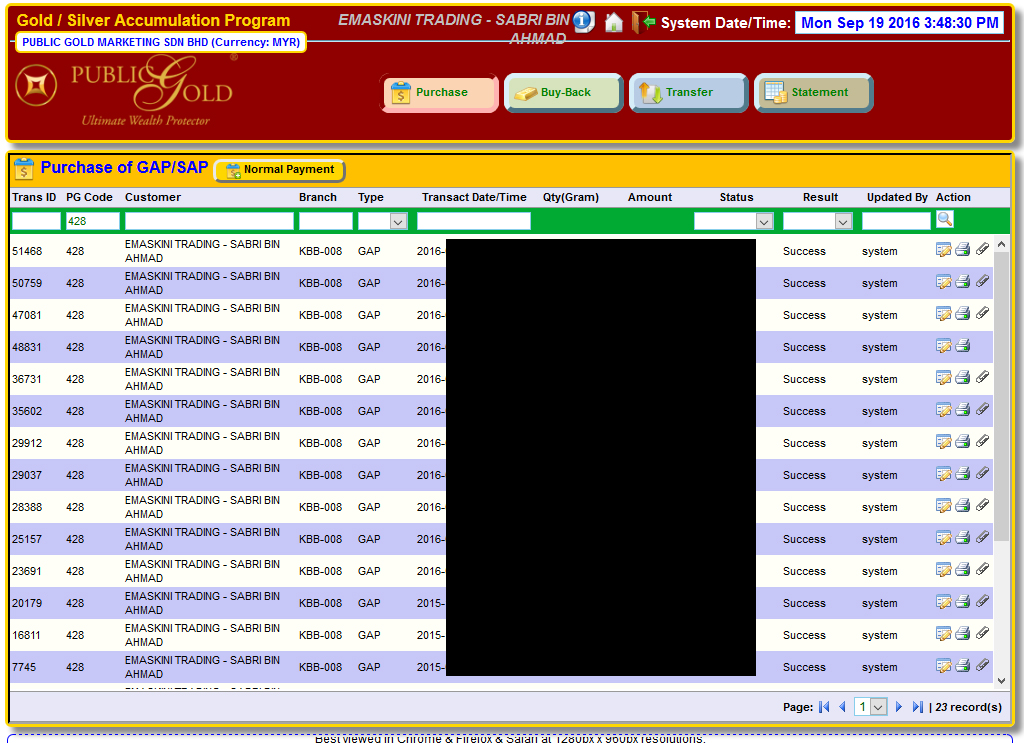Log out using the exit door icon
The image size is (1024, 743).
(x=643, y=22)
